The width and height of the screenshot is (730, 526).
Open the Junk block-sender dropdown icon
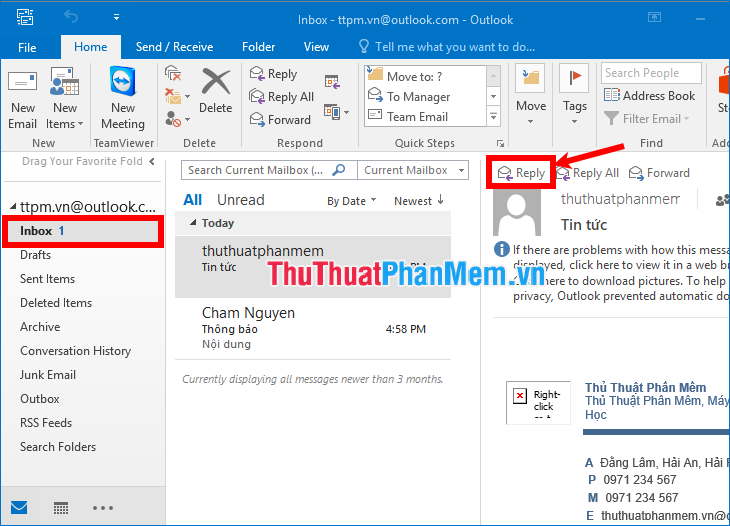pyautogui.click(x=177, y=120)
